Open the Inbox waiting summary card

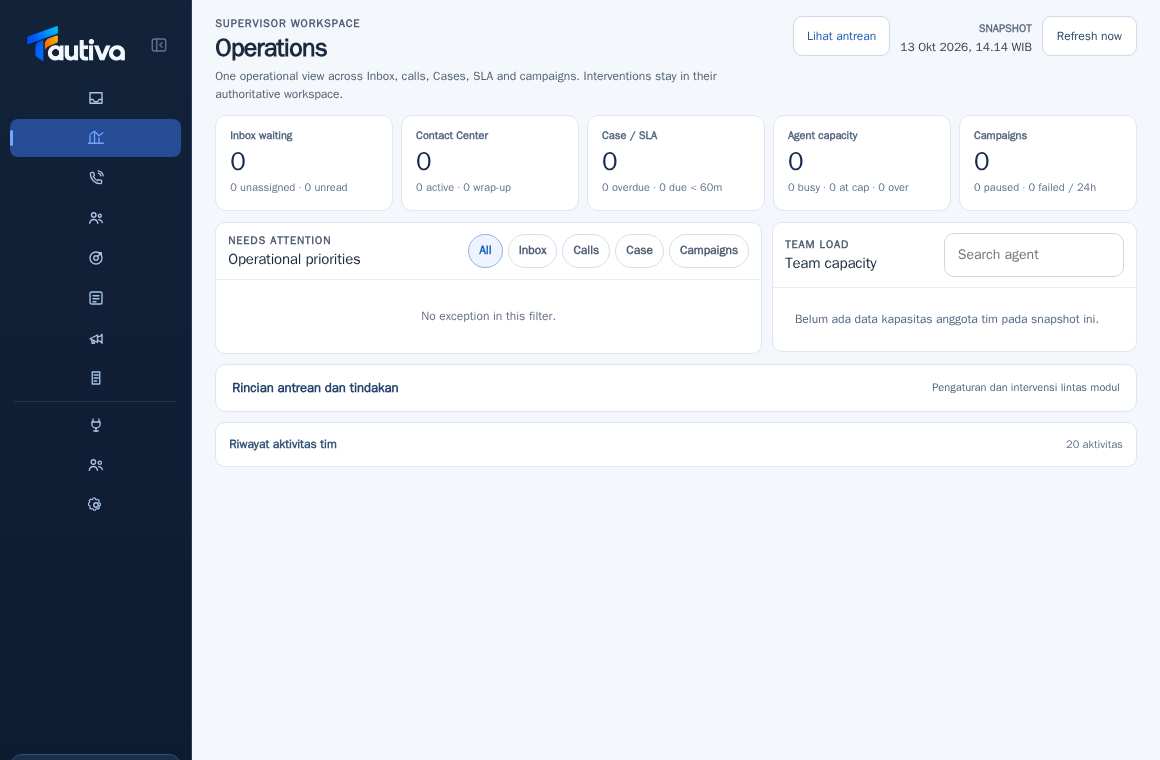click(x=304, y=163)
